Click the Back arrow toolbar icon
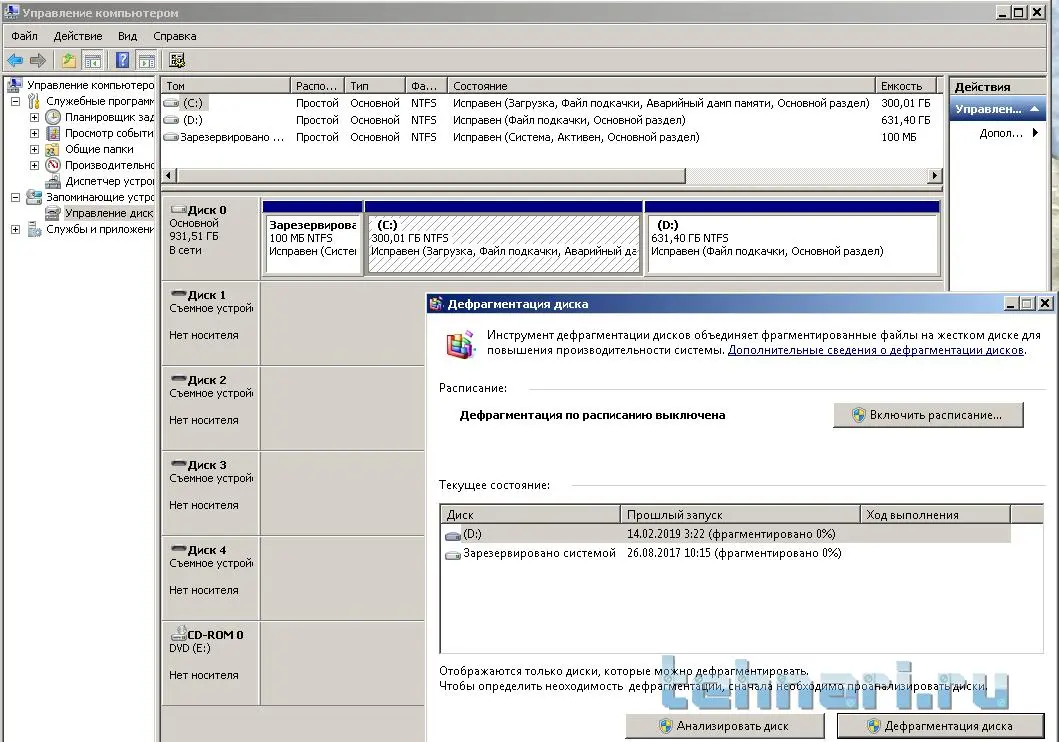This screenshot has height=742, width=1059. (x=15, y=60)
